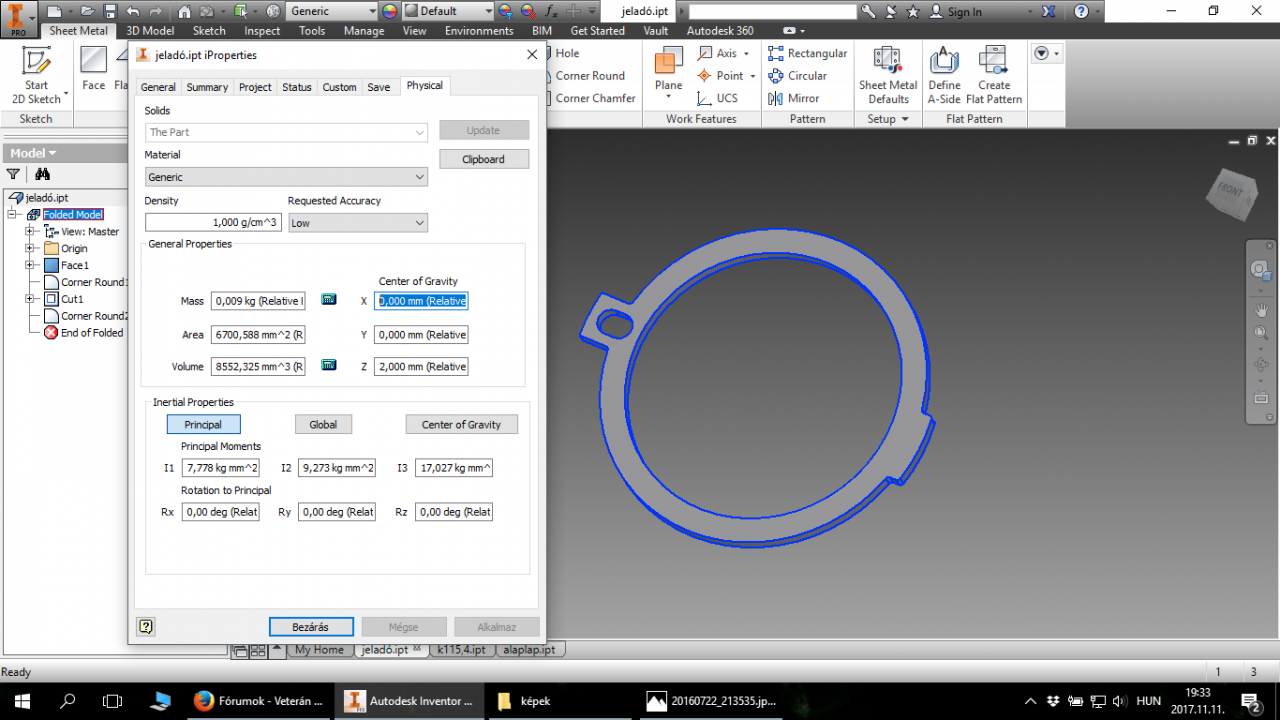Open the Inspect ribbon tab
This screenshot has width=1280, height=720.
262,31
